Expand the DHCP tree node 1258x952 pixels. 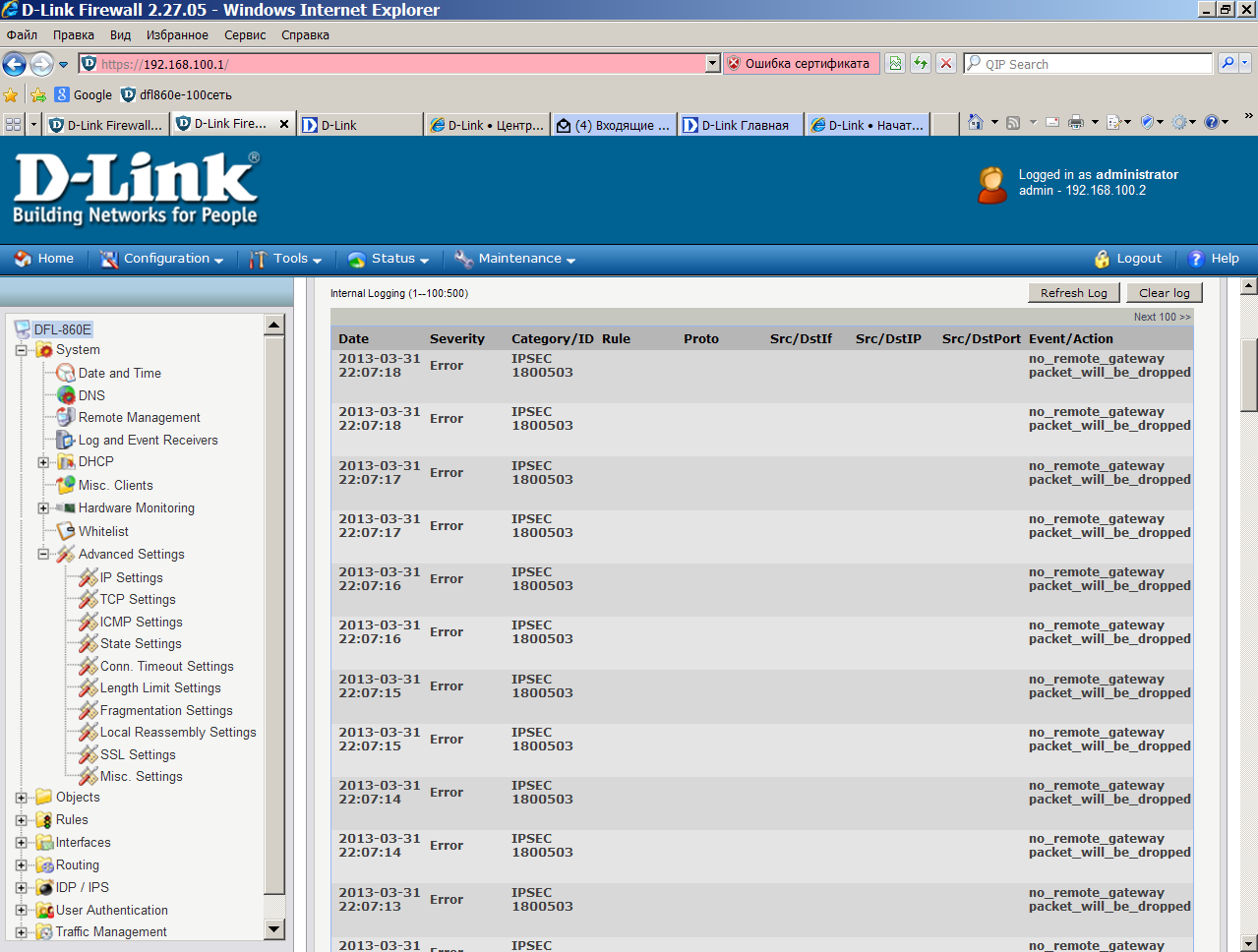43,462
